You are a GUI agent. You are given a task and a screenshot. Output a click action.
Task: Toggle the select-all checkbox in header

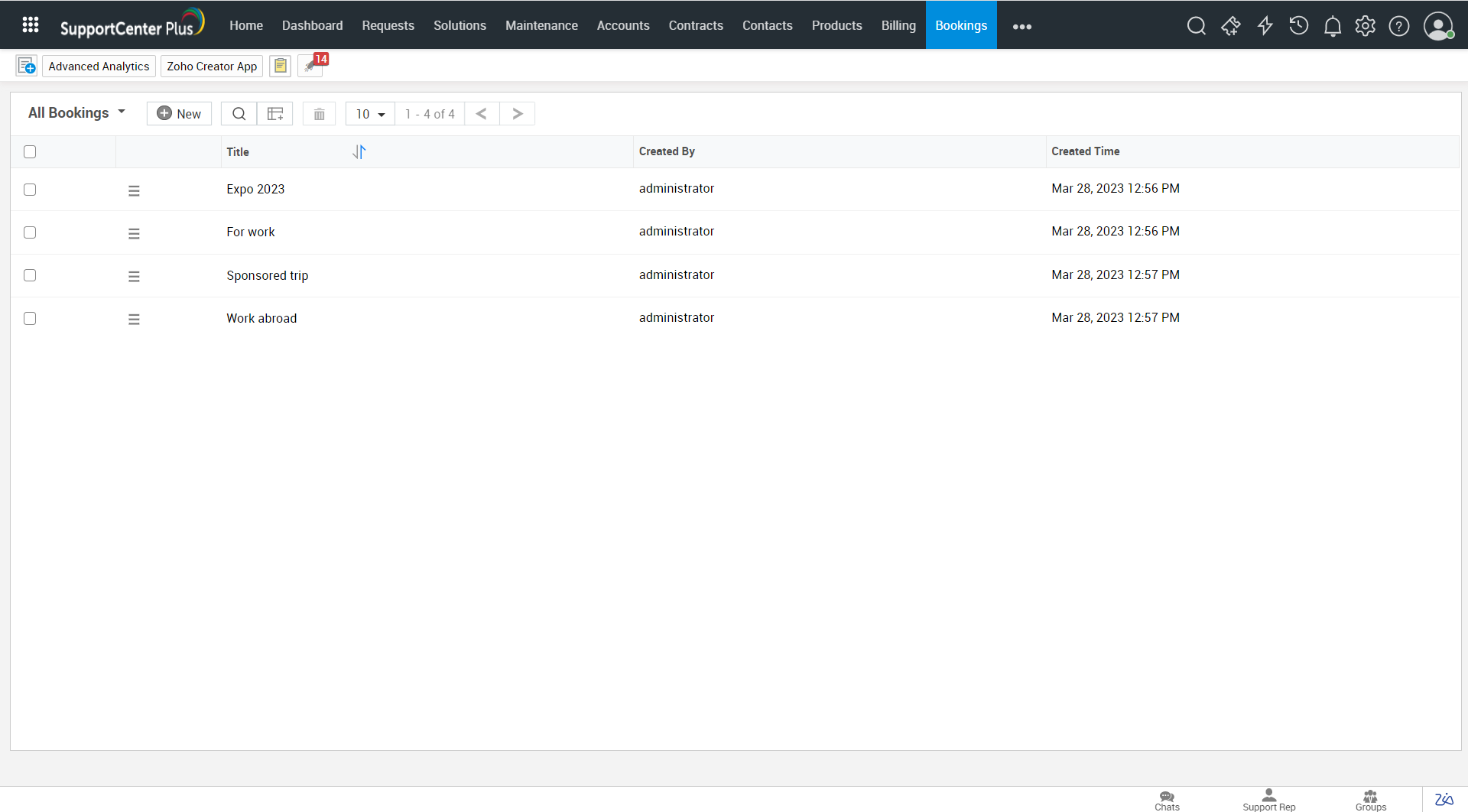[x=30, y=151]
